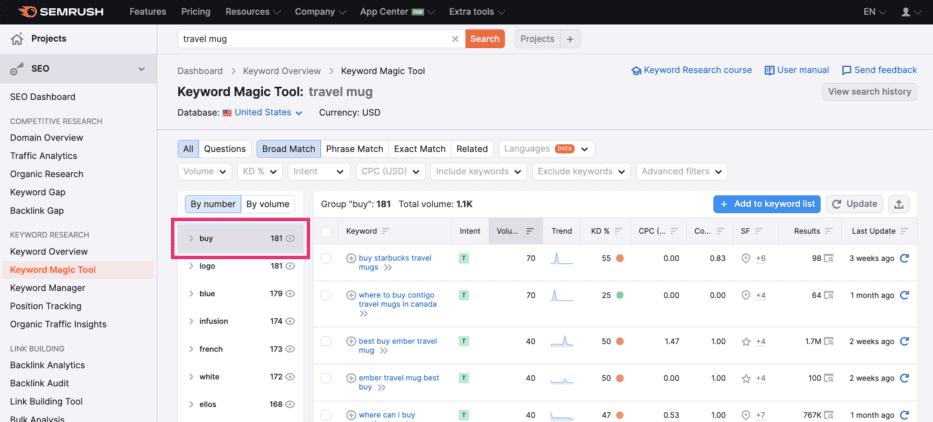Click the orange Search button
Image resolution: width=933 pixels, height=422 pixels.
[485, 39]
